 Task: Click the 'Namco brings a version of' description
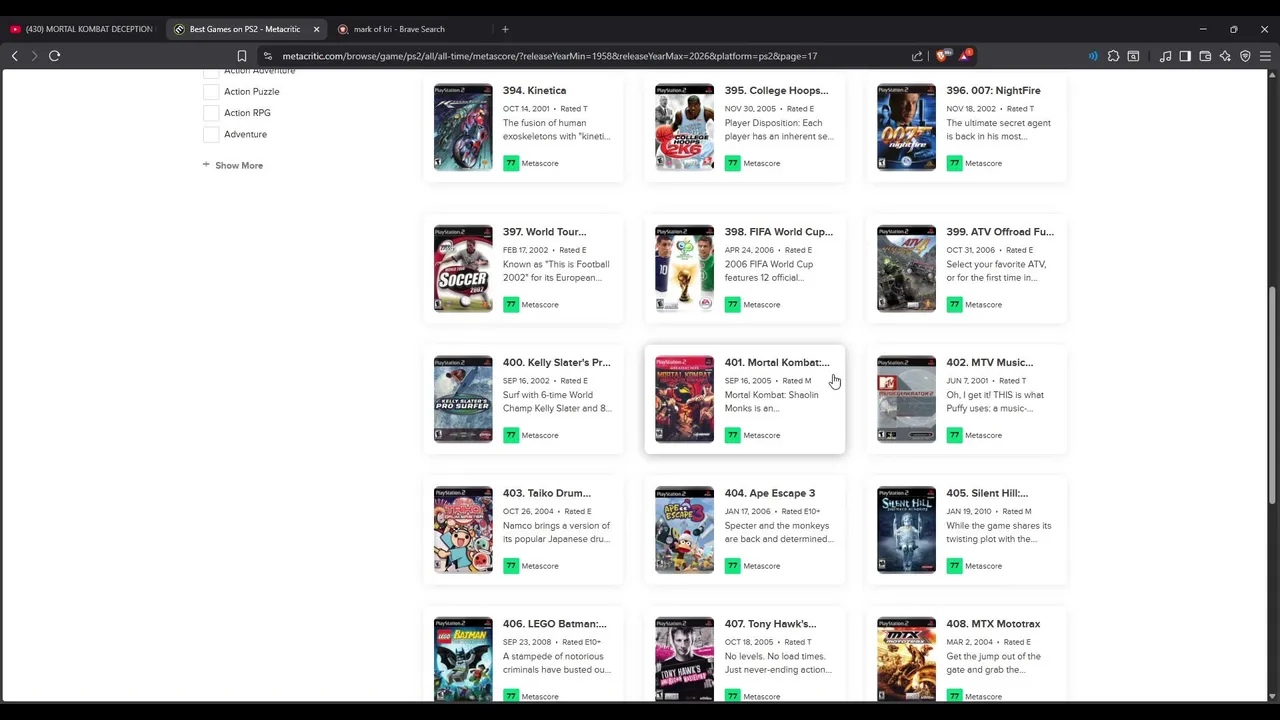coord(556,532)
